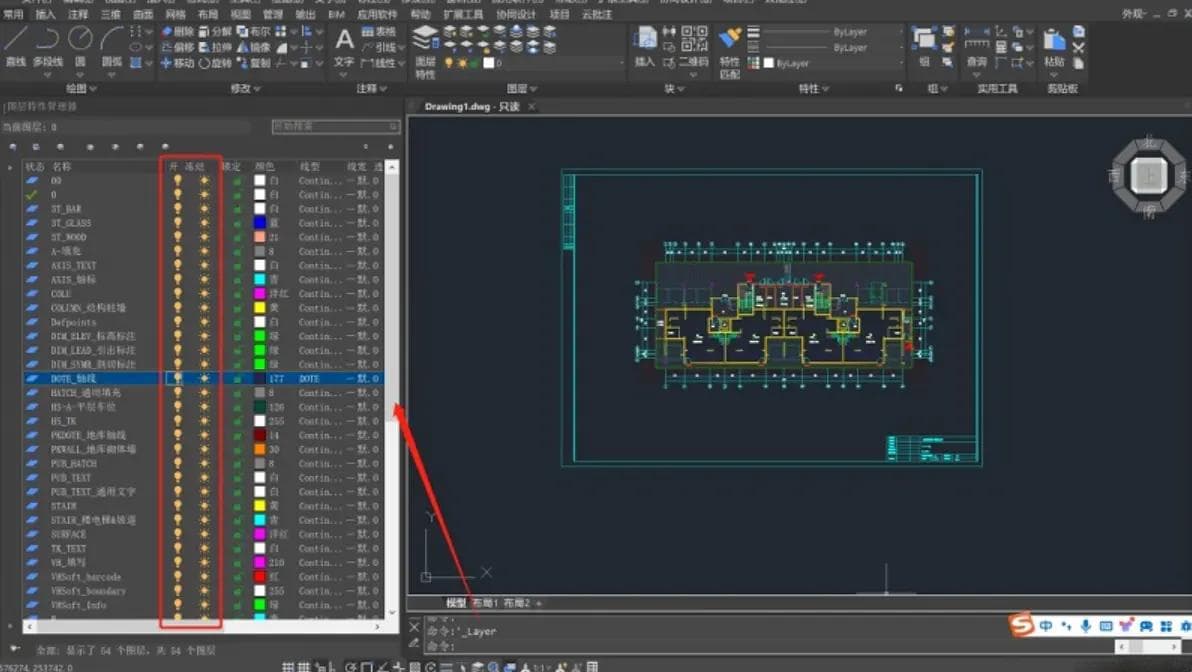Screen dimensions: 1192x672
Task: Click the ViewCube top face
Action: pyautogui.click(x=1149, y=176)
